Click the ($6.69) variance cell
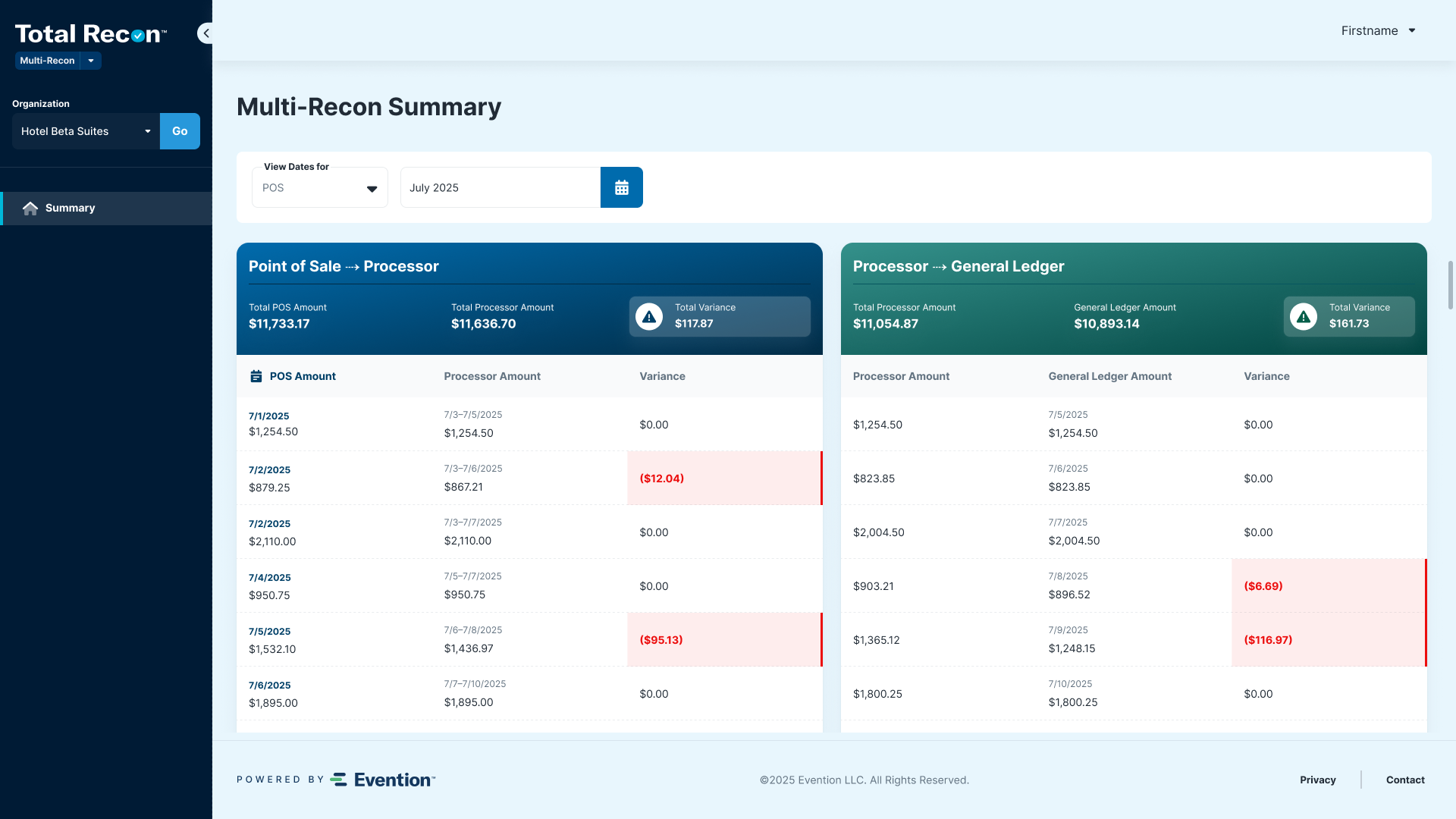The height and width of the screenshot is (819, 1456). point(1329,586)
